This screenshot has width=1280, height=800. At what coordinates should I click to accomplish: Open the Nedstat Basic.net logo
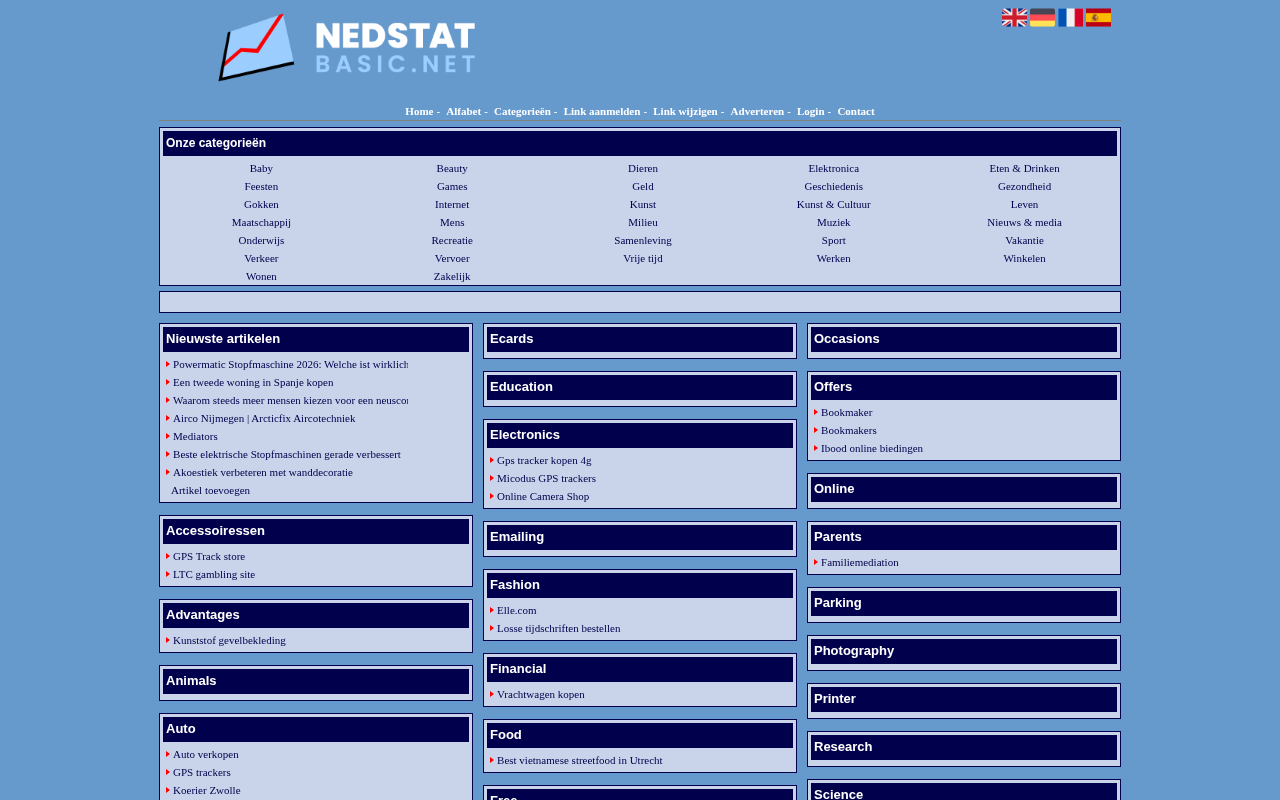click(347, 47)
